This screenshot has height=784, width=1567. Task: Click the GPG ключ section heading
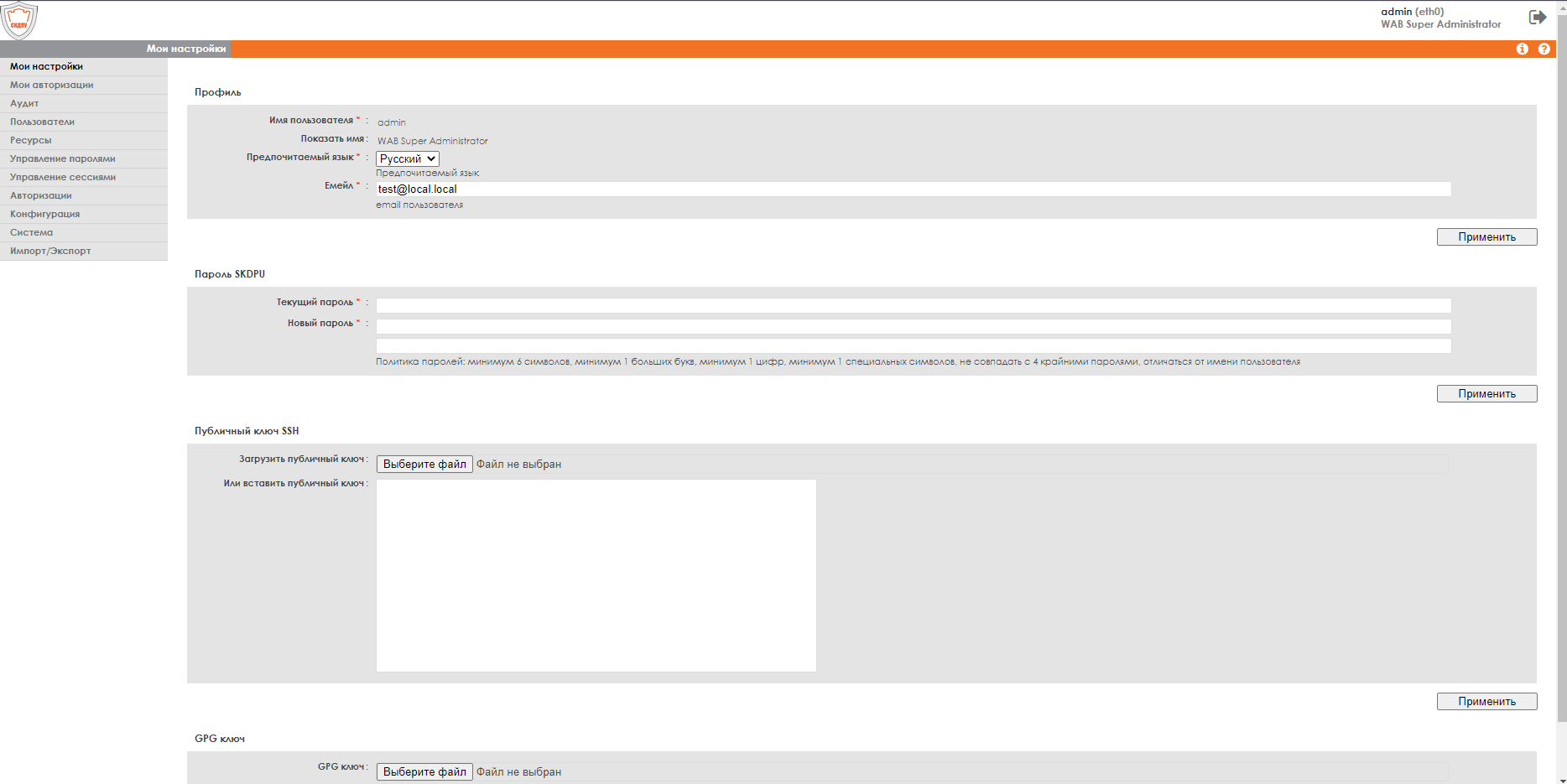pos(220,739)
